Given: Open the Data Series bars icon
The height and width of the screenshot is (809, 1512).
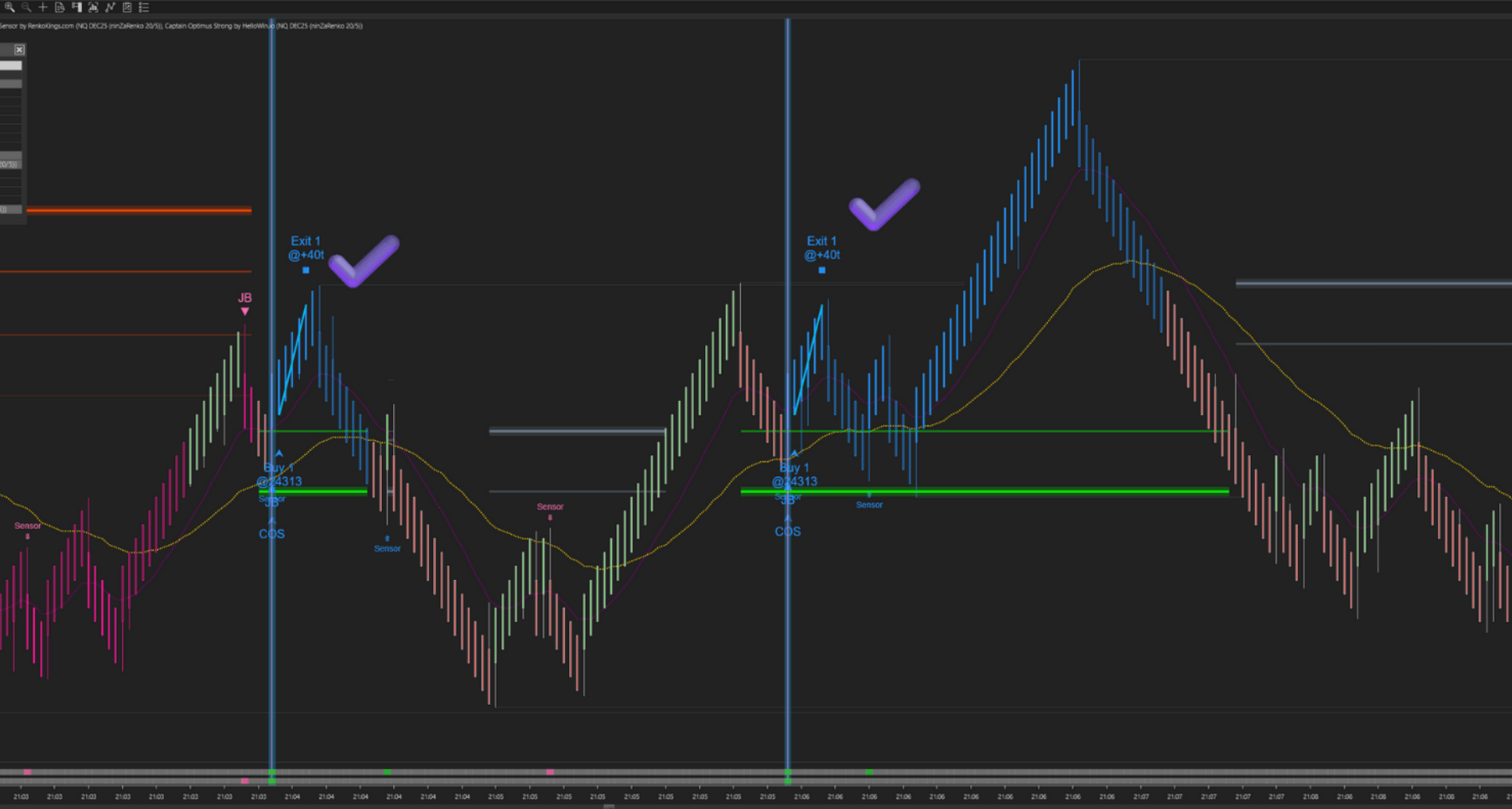Looking at the screenshot, I should 93,7.
